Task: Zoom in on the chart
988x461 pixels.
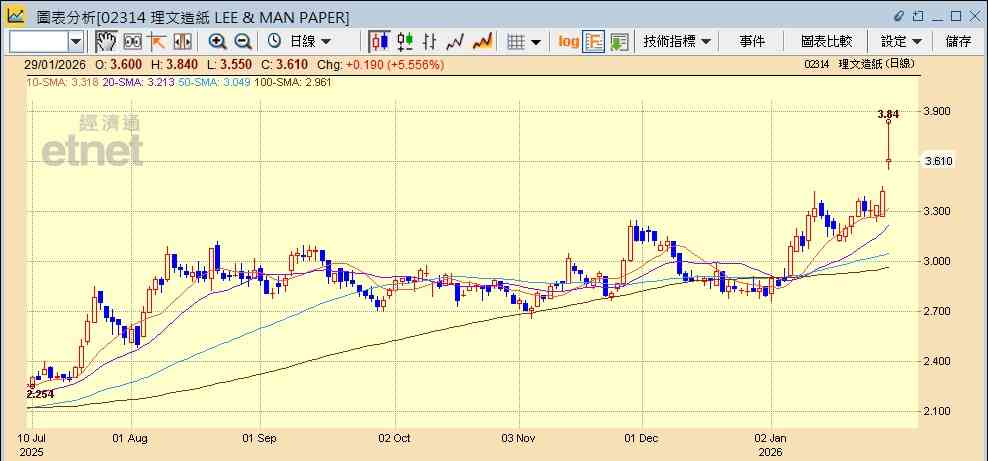Action: tap(217, 42)
